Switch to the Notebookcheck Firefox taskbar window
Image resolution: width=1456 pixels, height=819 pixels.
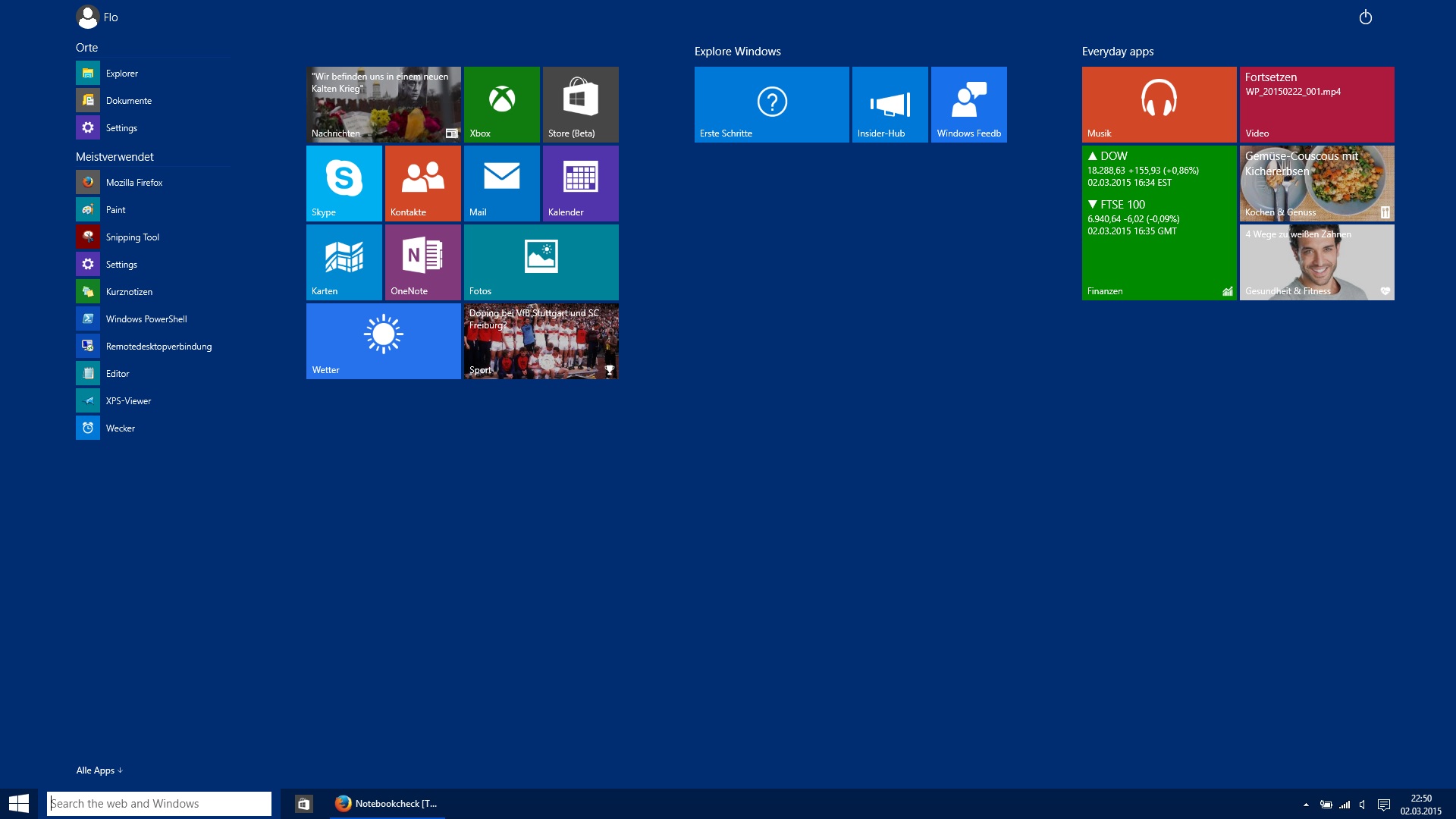click(x=388, y=804)
